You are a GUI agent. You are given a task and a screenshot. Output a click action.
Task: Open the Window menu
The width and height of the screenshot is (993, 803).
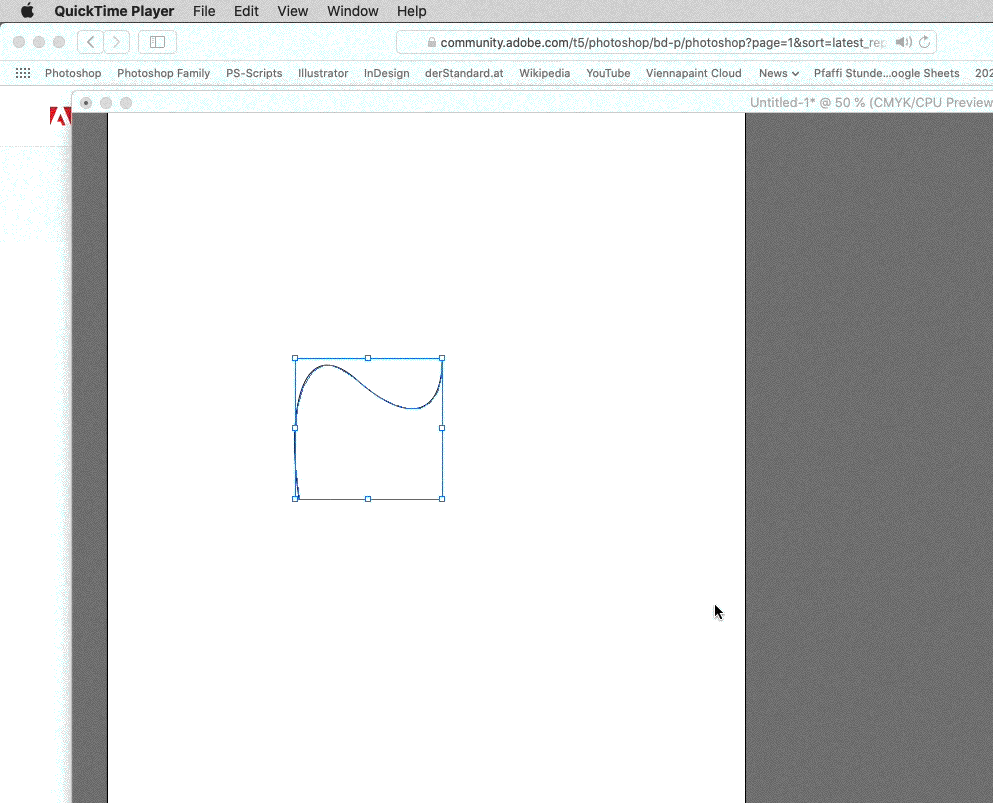(353, 11)
